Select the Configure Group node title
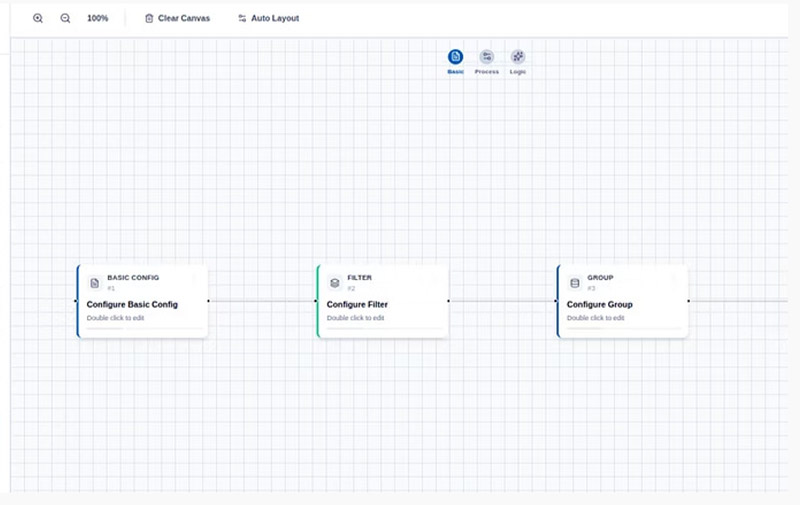 click(x=599, y=304)
